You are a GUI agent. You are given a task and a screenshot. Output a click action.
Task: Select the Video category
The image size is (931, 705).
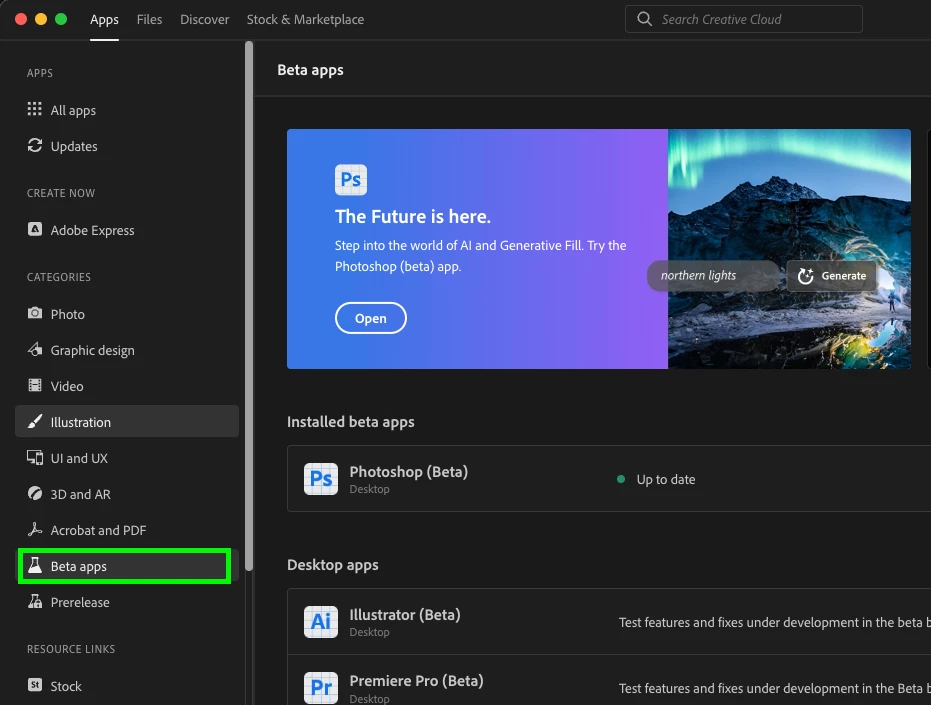pos(126,386)
